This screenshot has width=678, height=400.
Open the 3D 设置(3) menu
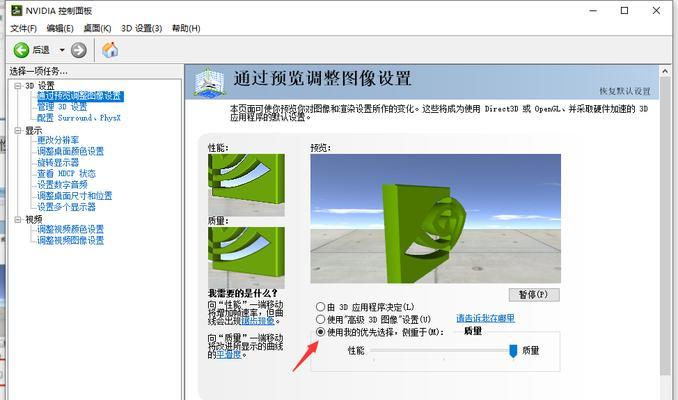click(141, 28)
